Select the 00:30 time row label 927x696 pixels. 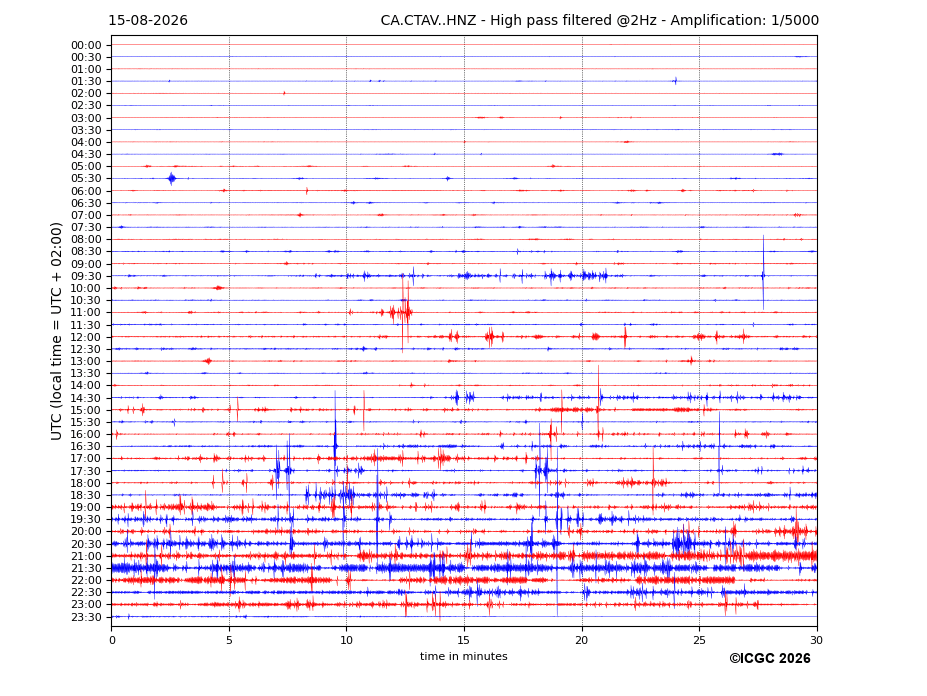tap(86, 57)
